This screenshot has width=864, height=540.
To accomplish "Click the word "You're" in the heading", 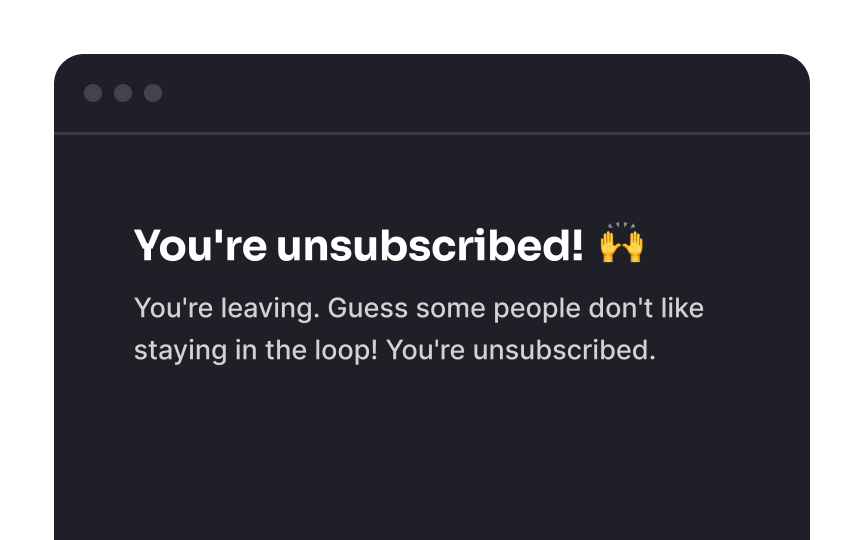I will [201, 245].
